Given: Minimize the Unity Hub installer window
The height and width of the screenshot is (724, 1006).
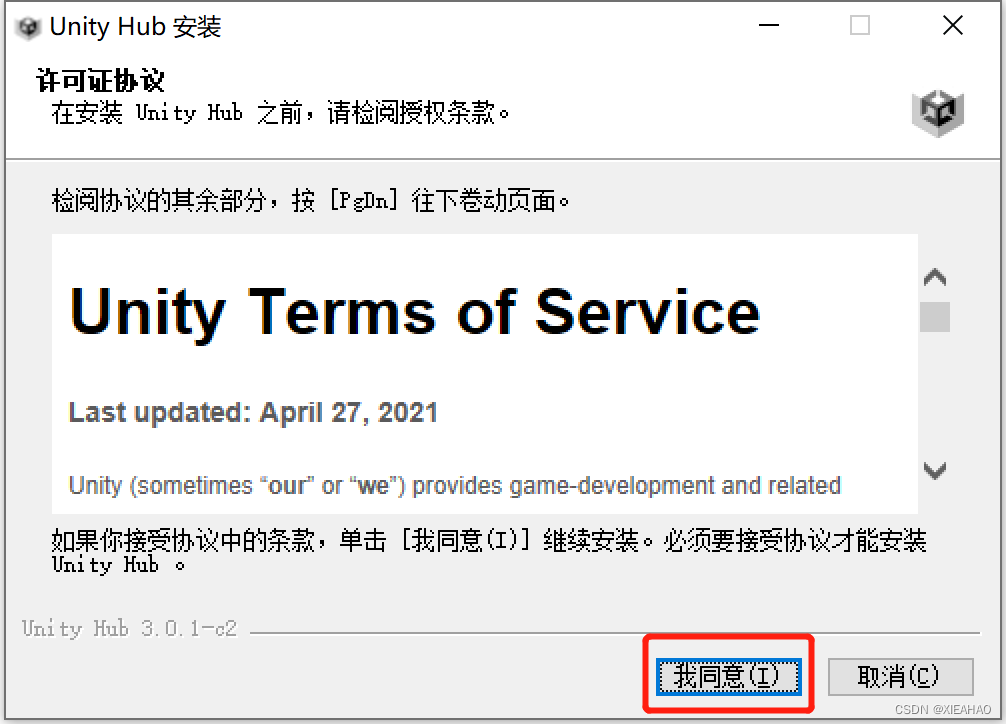Looking at the screenshot, I should (x=769, y=26).
